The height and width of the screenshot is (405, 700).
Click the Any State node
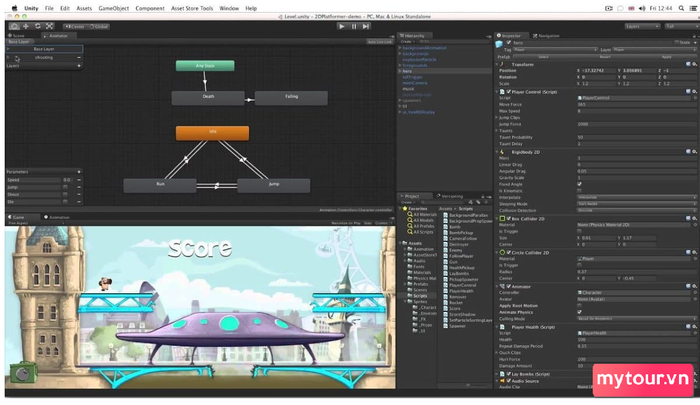pyautogui.click(x=205, y=66)
